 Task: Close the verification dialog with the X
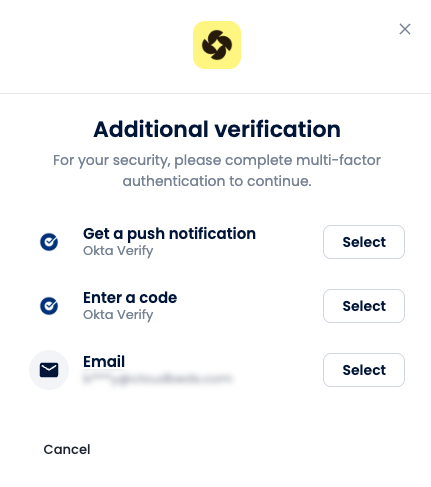click(405, 29)
